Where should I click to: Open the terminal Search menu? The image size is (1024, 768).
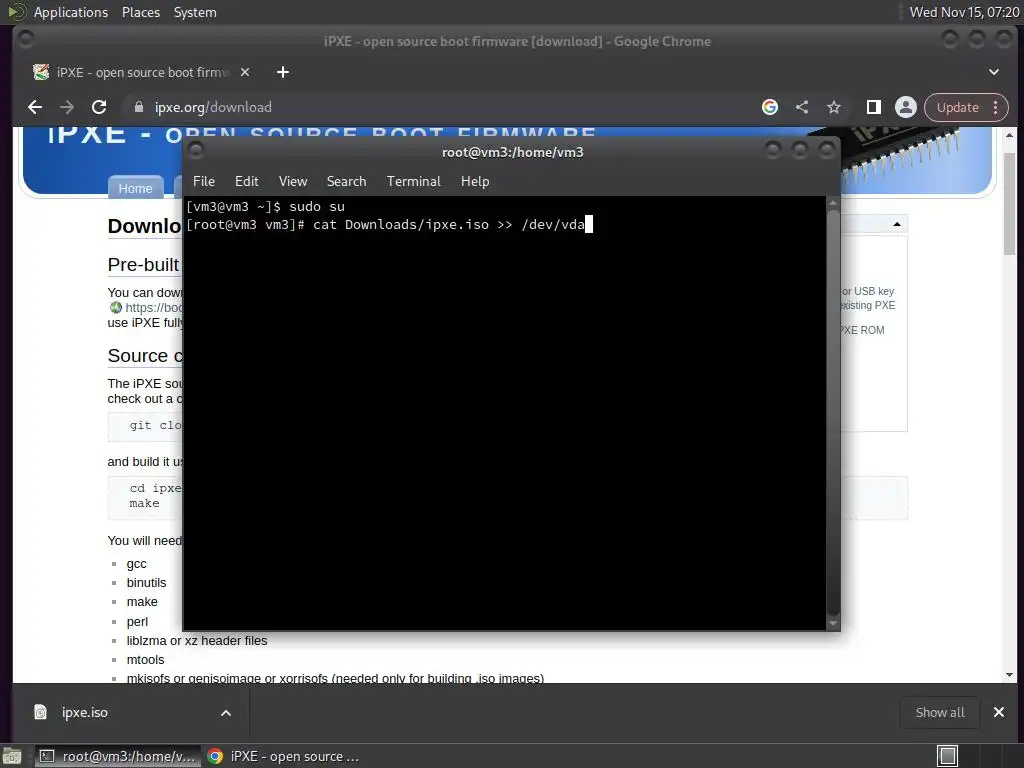(346, 182)
